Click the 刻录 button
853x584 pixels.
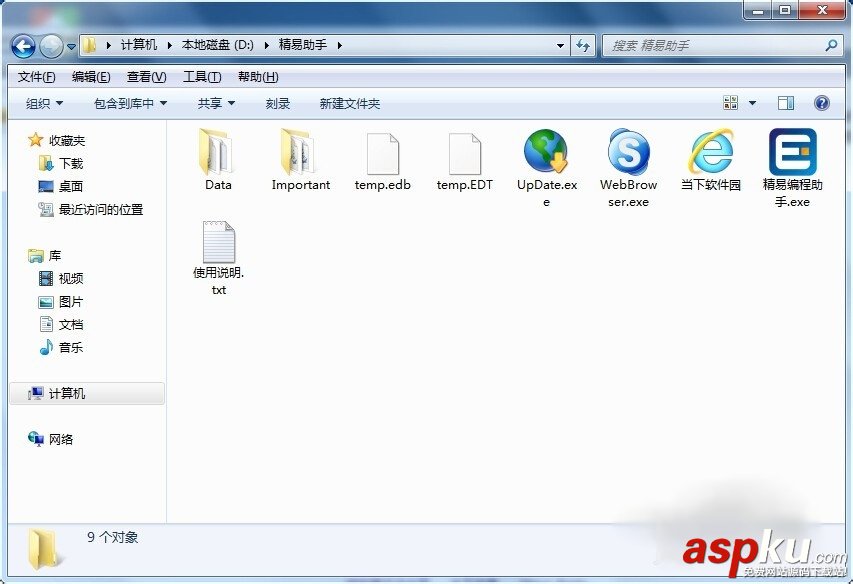tap(277, 103)
